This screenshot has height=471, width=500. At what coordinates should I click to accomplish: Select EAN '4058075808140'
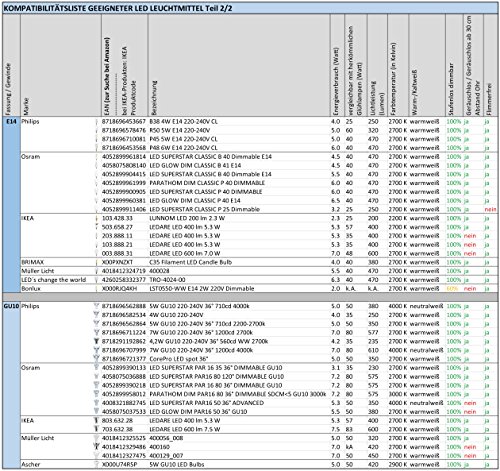pos(124,165)
